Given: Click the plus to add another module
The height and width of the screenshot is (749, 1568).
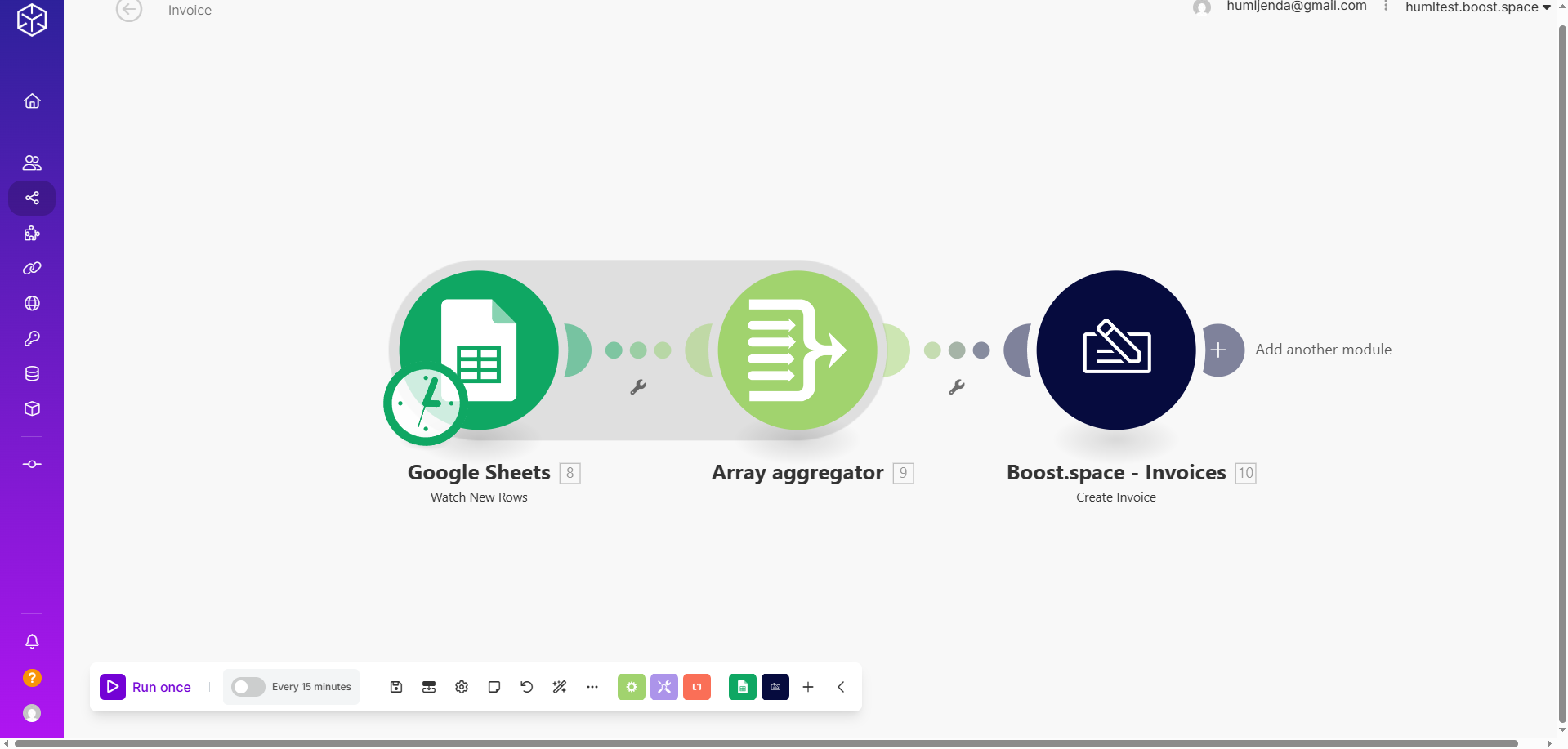Looking at the screenshot, I should 1220,350.
